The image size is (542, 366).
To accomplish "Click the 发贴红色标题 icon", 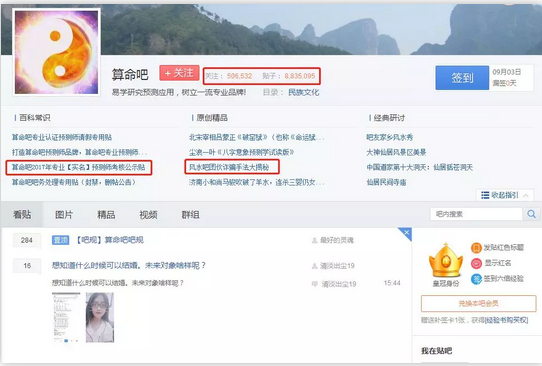I will [476, 248].
